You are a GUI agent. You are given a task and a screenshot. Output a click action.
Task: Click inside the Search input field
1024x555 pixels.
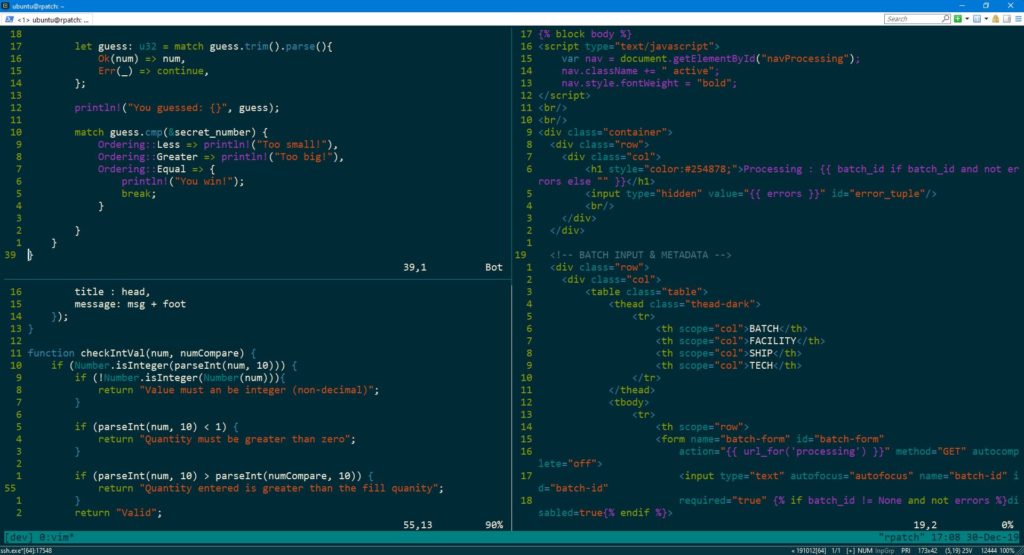coord(910,18)
